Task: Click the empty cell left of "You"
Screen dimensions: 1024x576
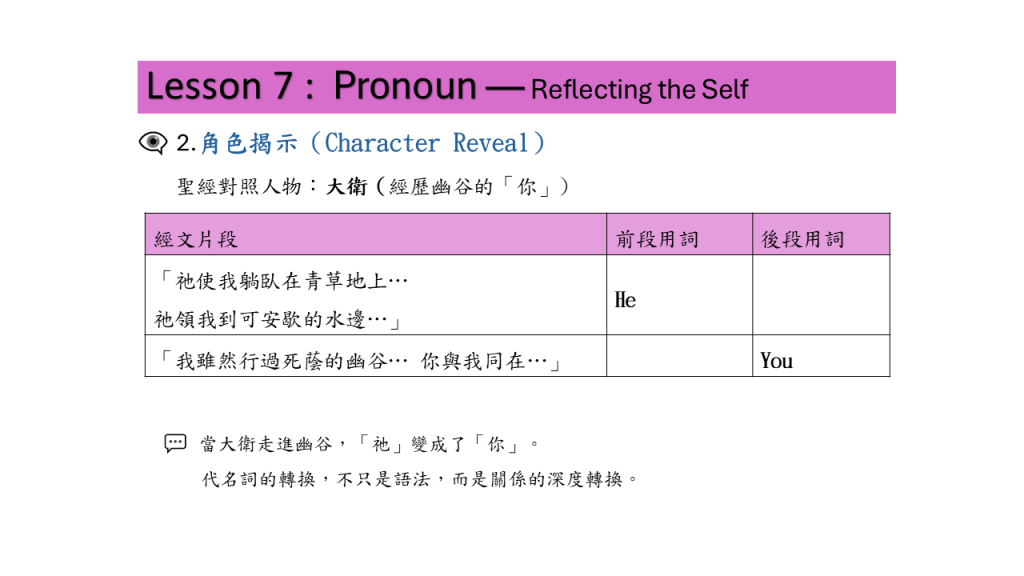Action: 679,357
